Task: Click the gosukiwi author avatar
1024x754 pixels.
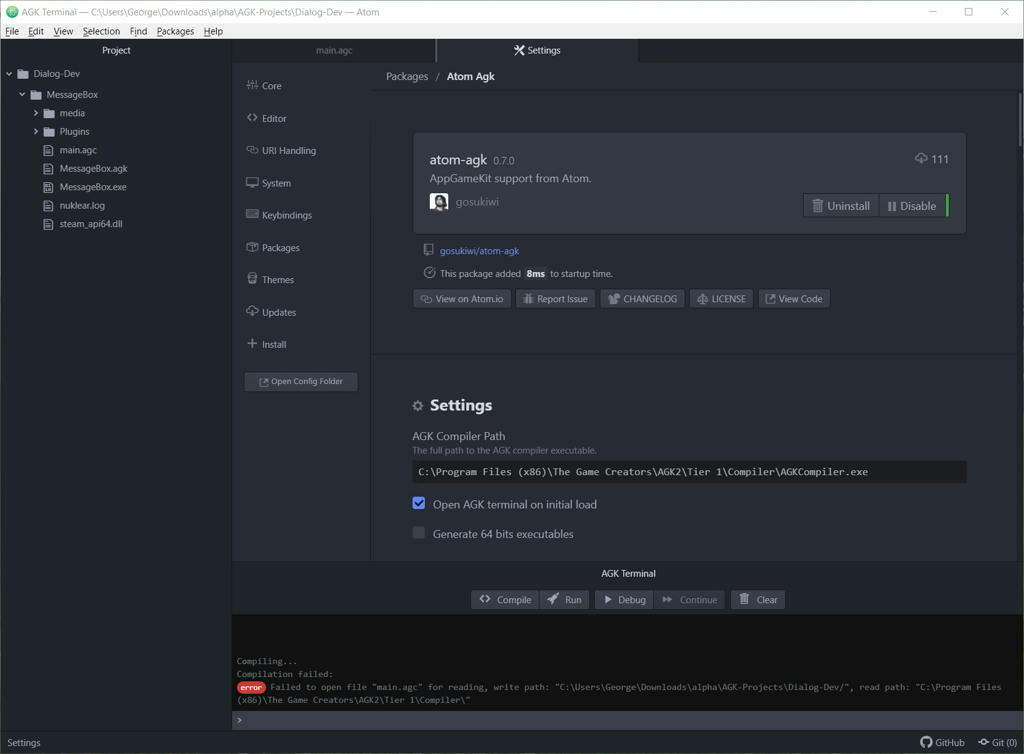Action: coord(439,202)
